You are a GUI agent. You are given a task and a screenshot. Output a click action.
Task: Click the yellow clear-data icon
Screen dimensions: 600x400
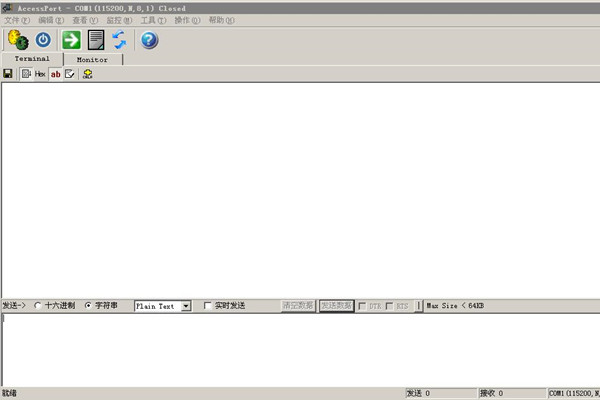88,74
